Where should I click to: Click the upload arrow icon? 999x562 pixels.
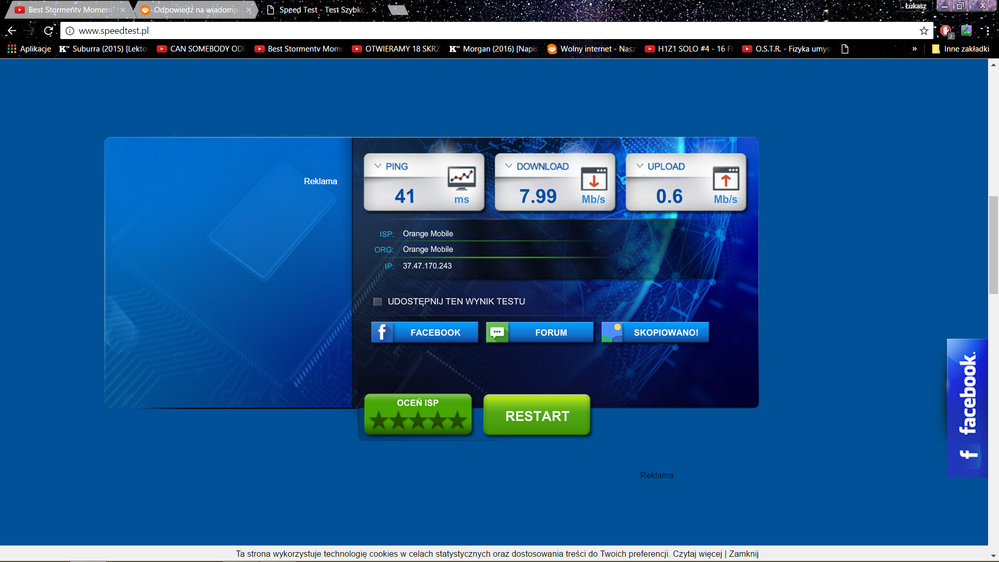tap(726, 178)
